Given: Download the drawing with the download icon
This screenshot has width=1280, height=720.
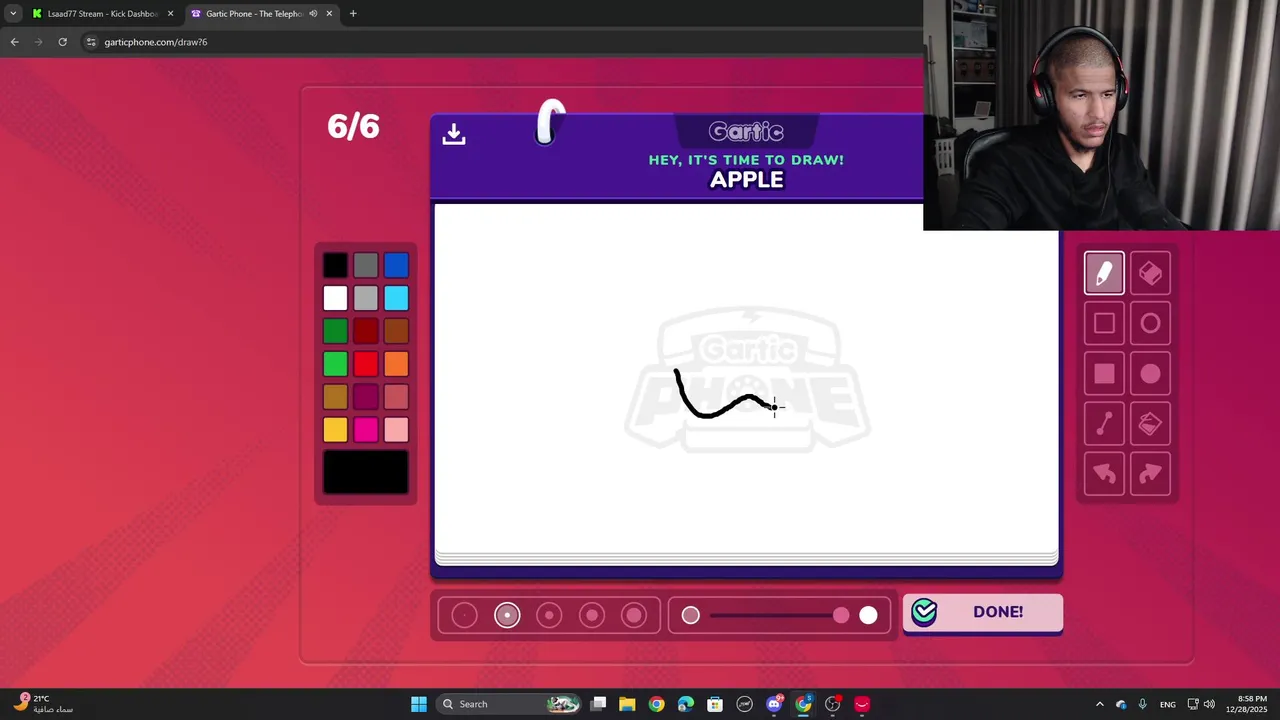Looking at the screenshot, I should (x=454, y=134).
